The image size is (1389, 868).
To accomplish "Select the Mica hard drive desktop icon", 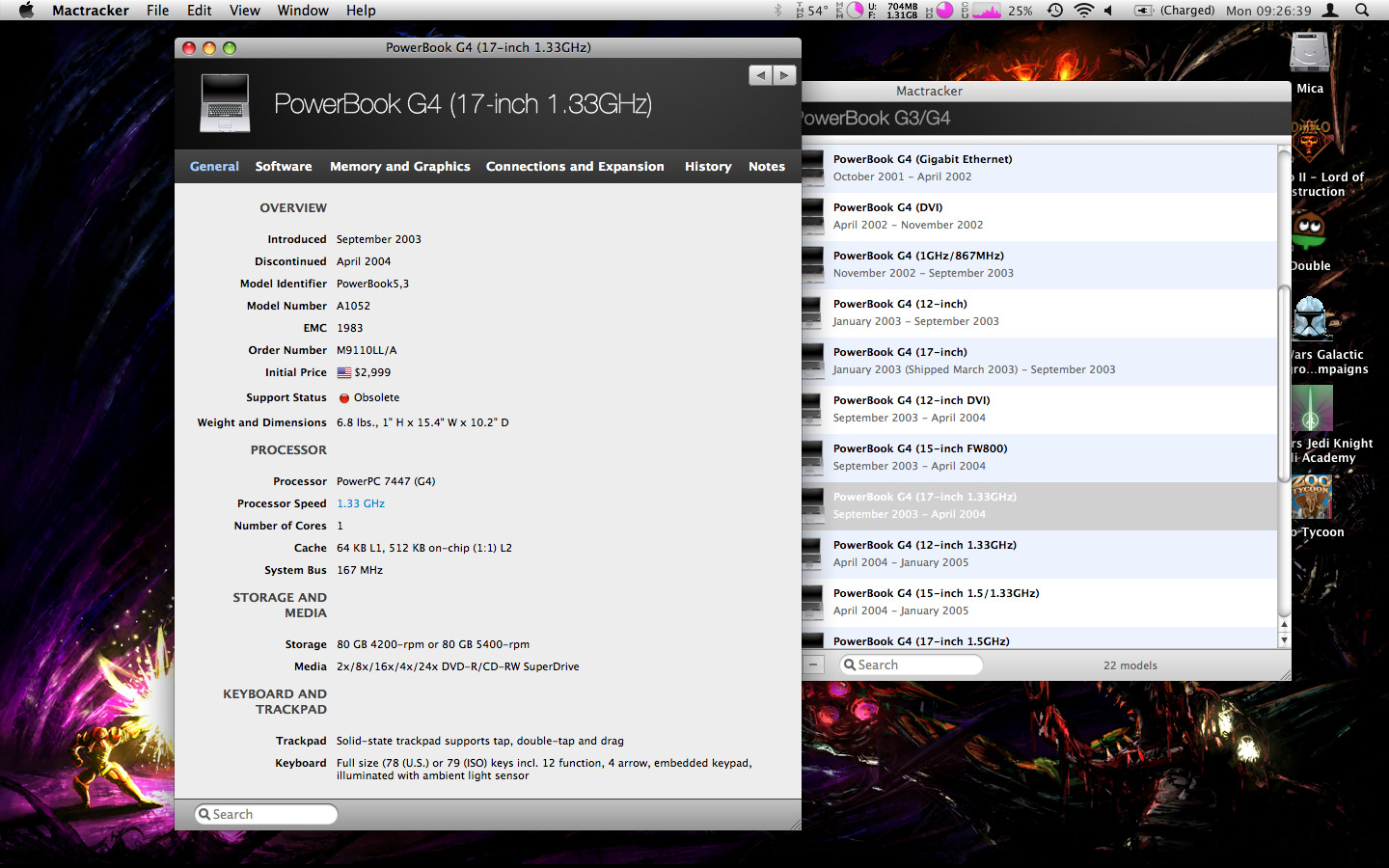I will pyautogui.click(x=1310, y=52).
